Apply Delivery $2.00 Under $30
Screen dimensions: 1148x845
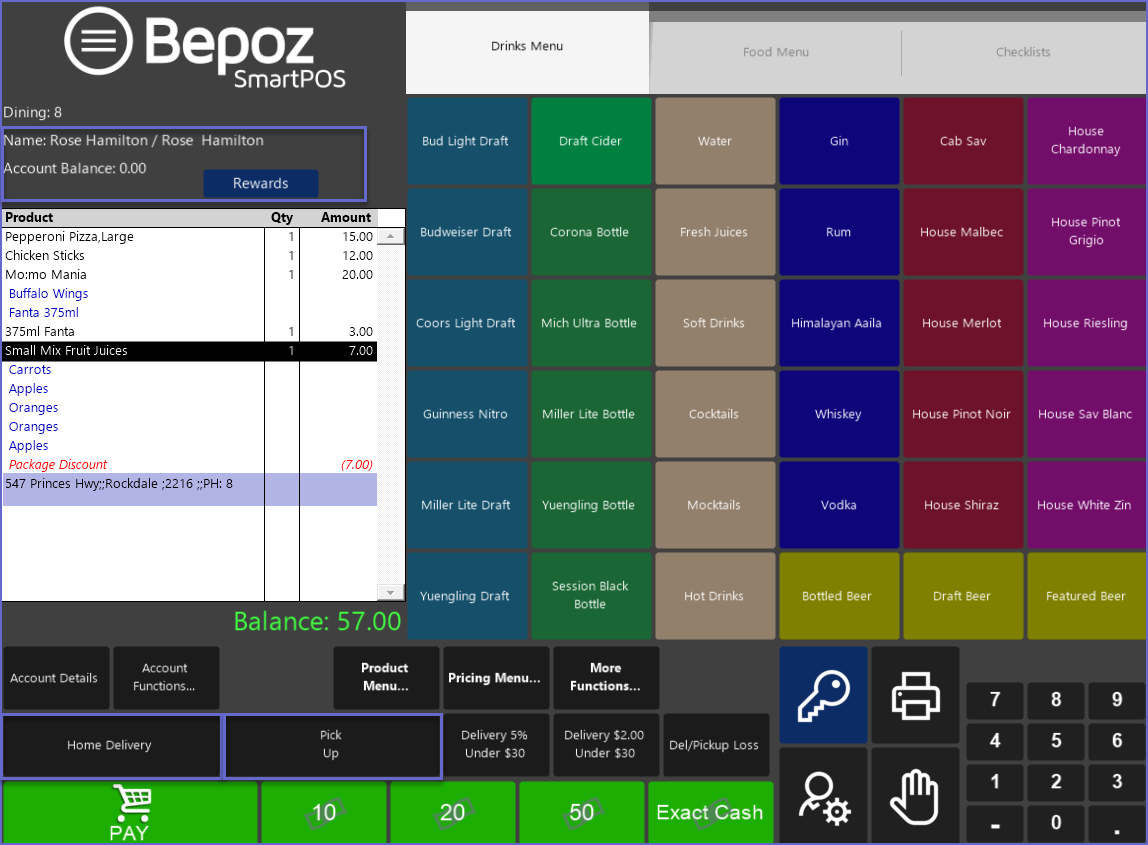point(605,745)
